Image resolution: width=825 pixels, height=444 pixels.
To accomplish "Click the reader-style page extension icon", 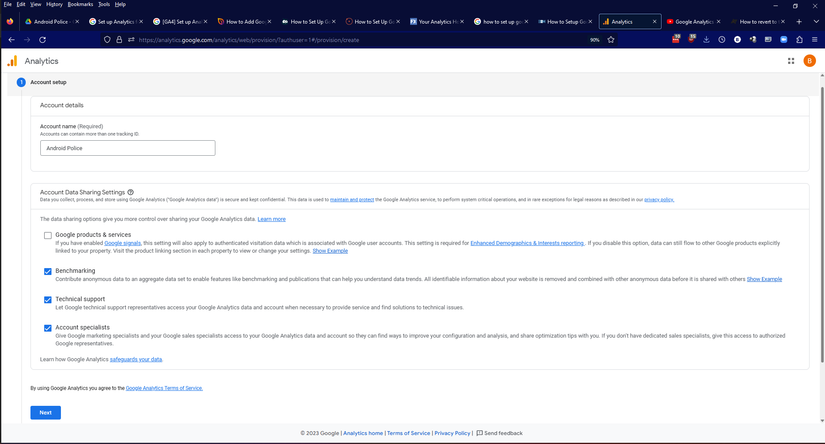I will point(768,39).
